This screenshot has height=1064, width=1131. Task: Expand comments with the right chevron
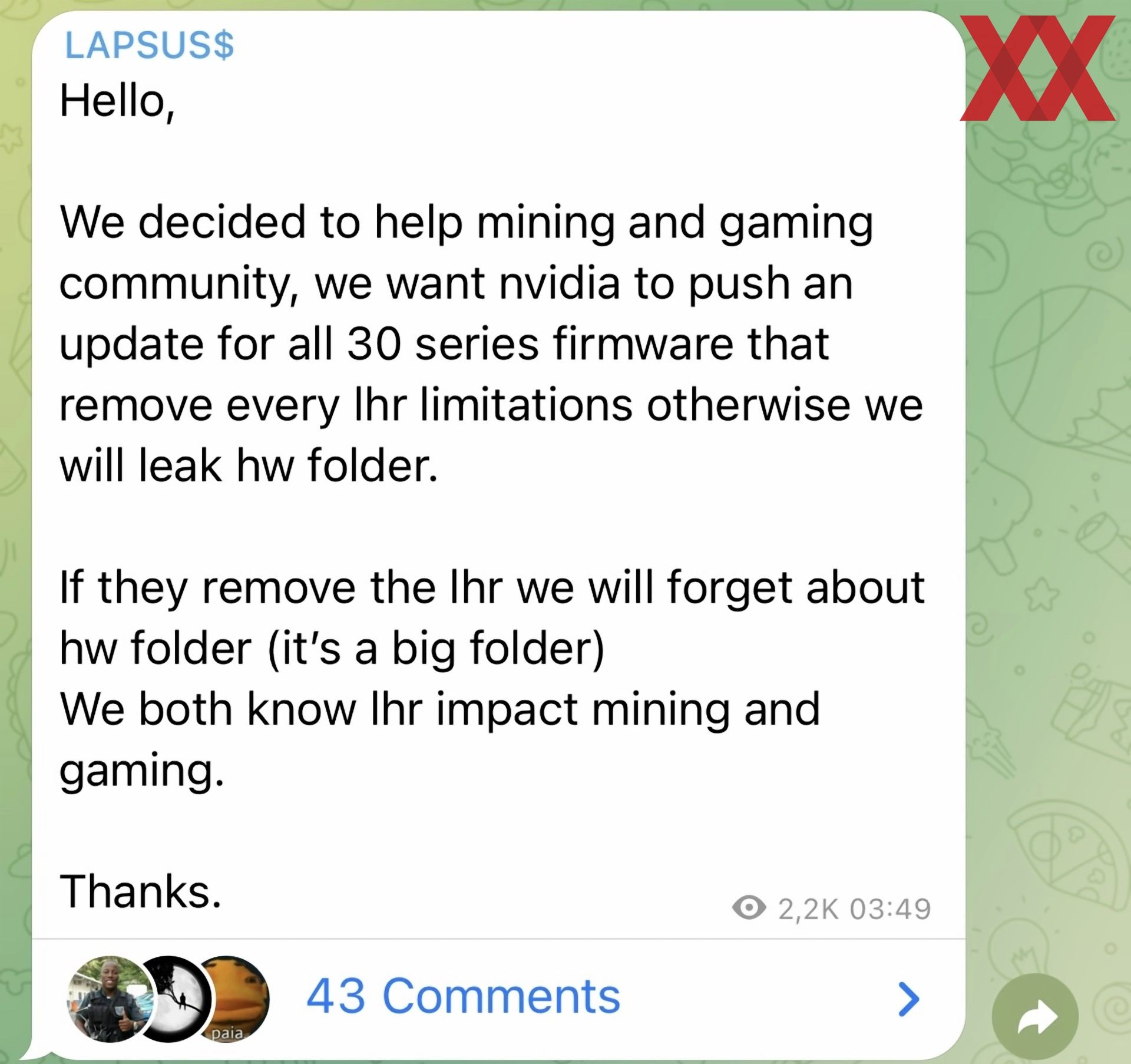tap(908, 999)
